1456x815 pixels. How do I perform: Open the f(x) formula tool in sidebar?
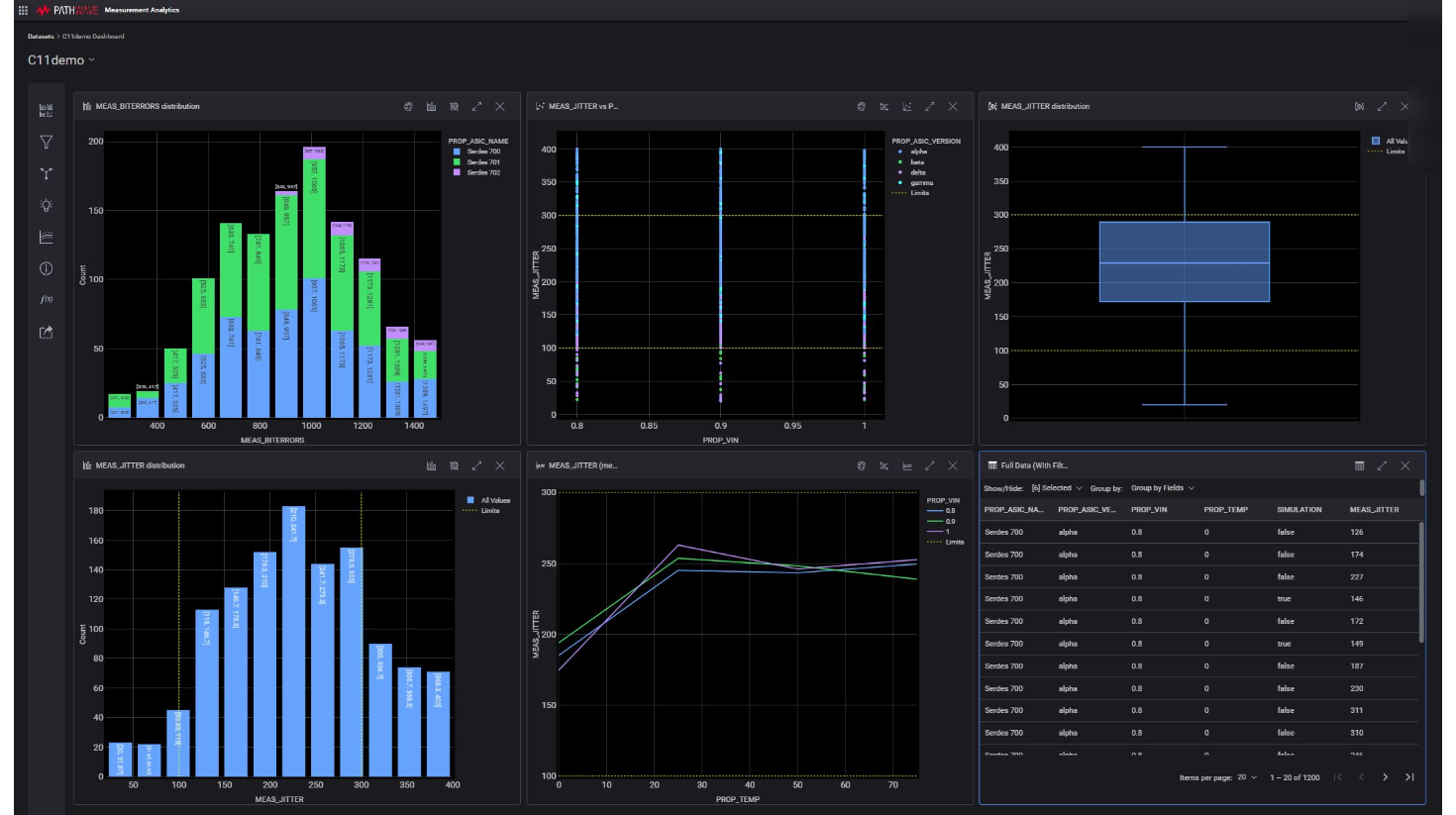tap(46, 299)
